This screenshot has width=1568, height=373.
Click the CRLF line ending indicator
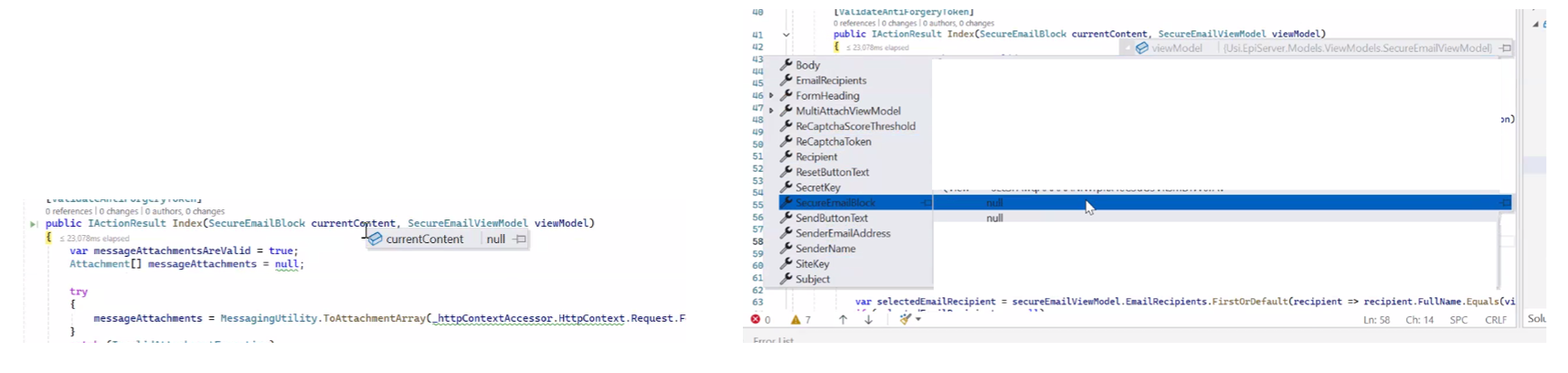point(1496,320)
